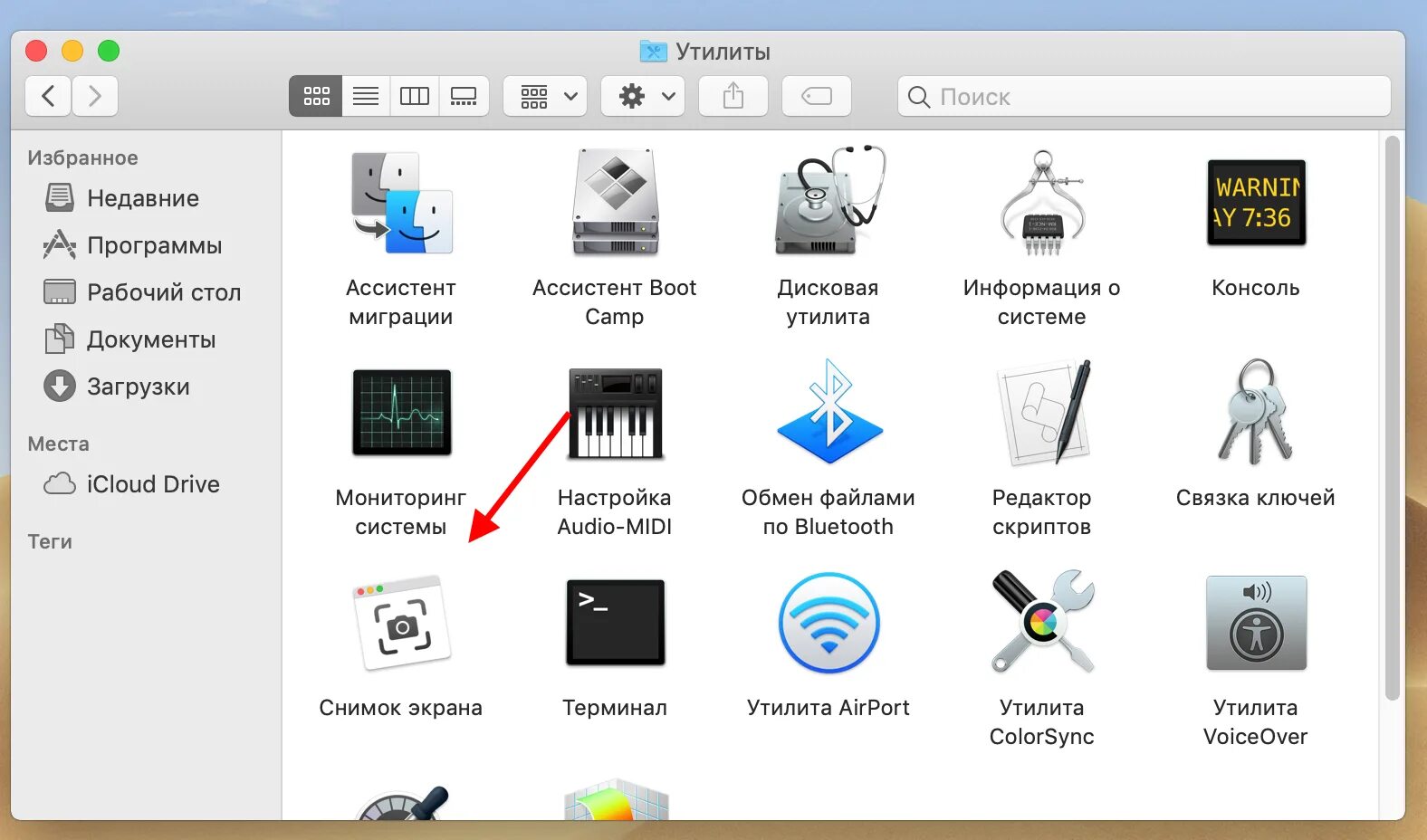Switch to list view mode
This screenshot has height=840, width=1427.
[366, 96]
